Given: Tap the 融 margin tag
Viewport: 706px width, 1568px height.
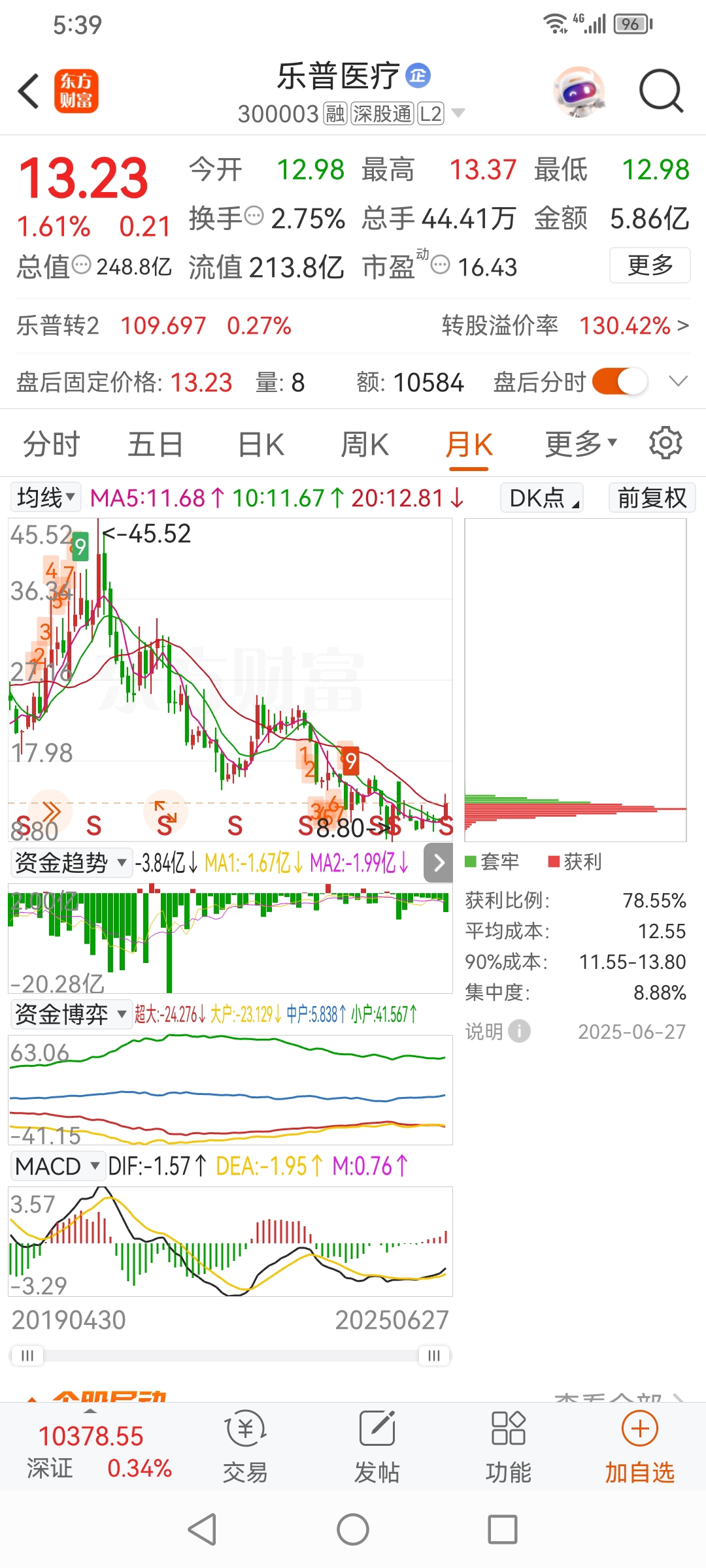Looking at the screenshot, I should tap(335, 114).
